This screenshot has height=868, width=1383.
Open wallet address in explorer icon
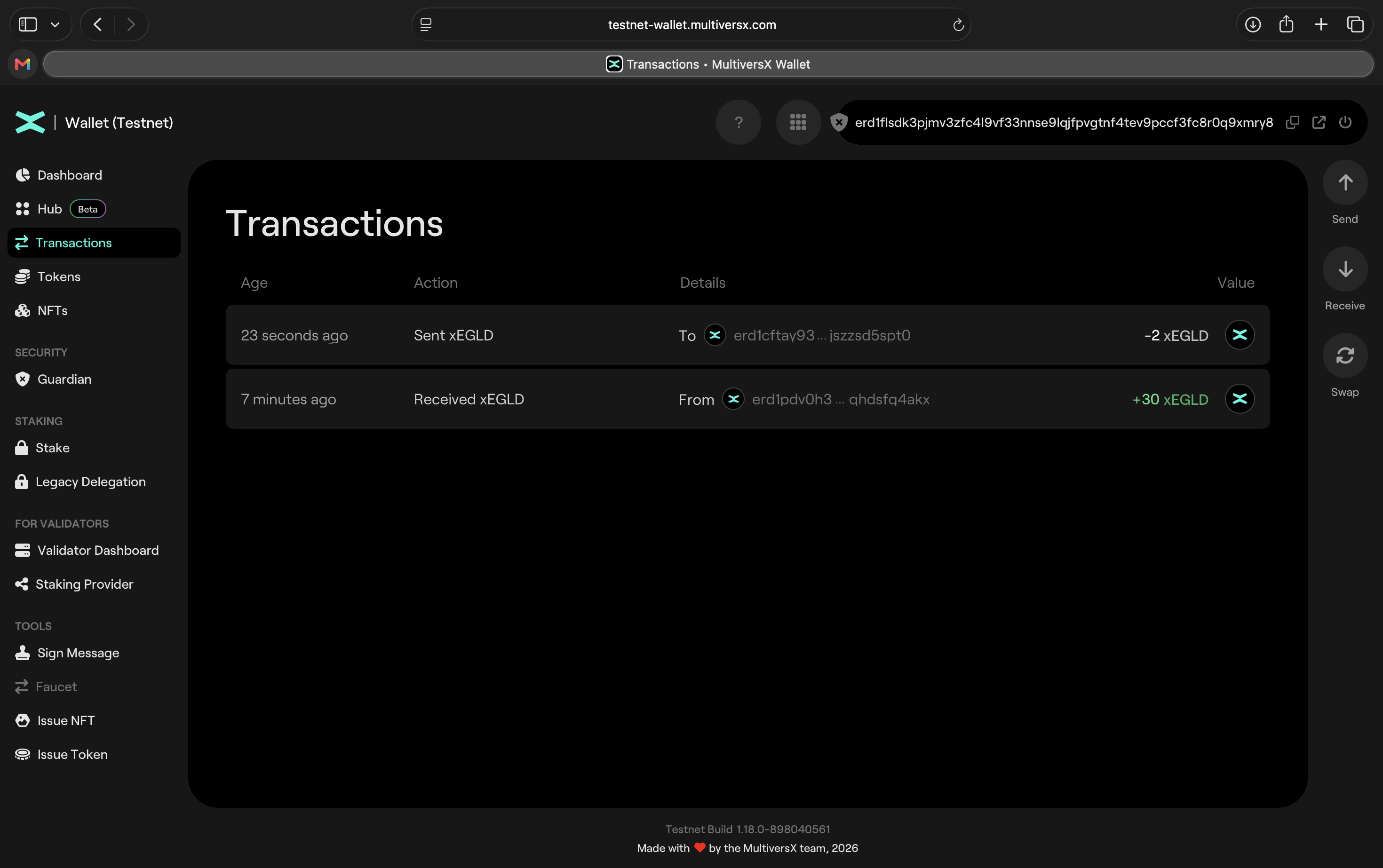point(1319,122)
